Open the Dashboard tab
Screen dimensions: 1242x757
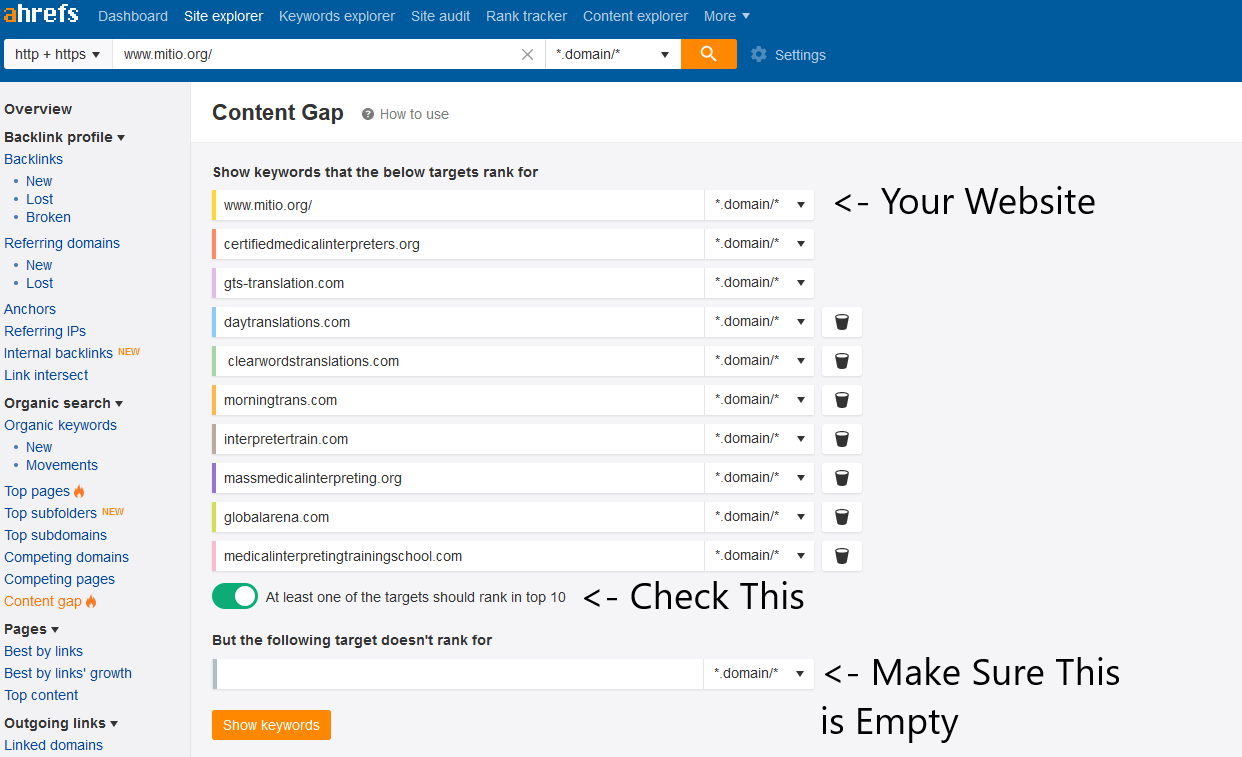133,16
